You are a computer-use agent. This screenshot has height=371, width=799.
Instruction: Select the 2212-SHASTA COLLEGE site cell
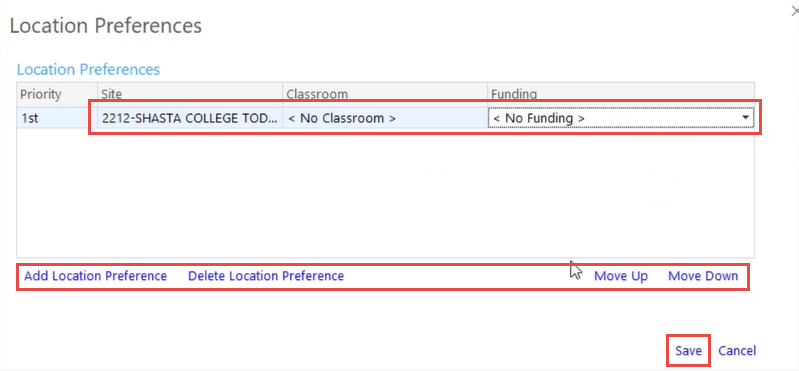pos(190,118)
